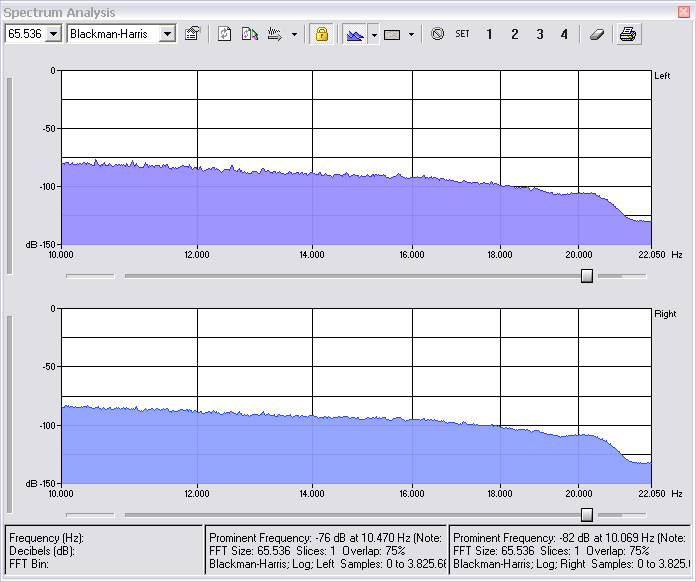This screenshot has height=582, width=696.
Task: Select snapshot button 3
Action: [x=540, y=34]
